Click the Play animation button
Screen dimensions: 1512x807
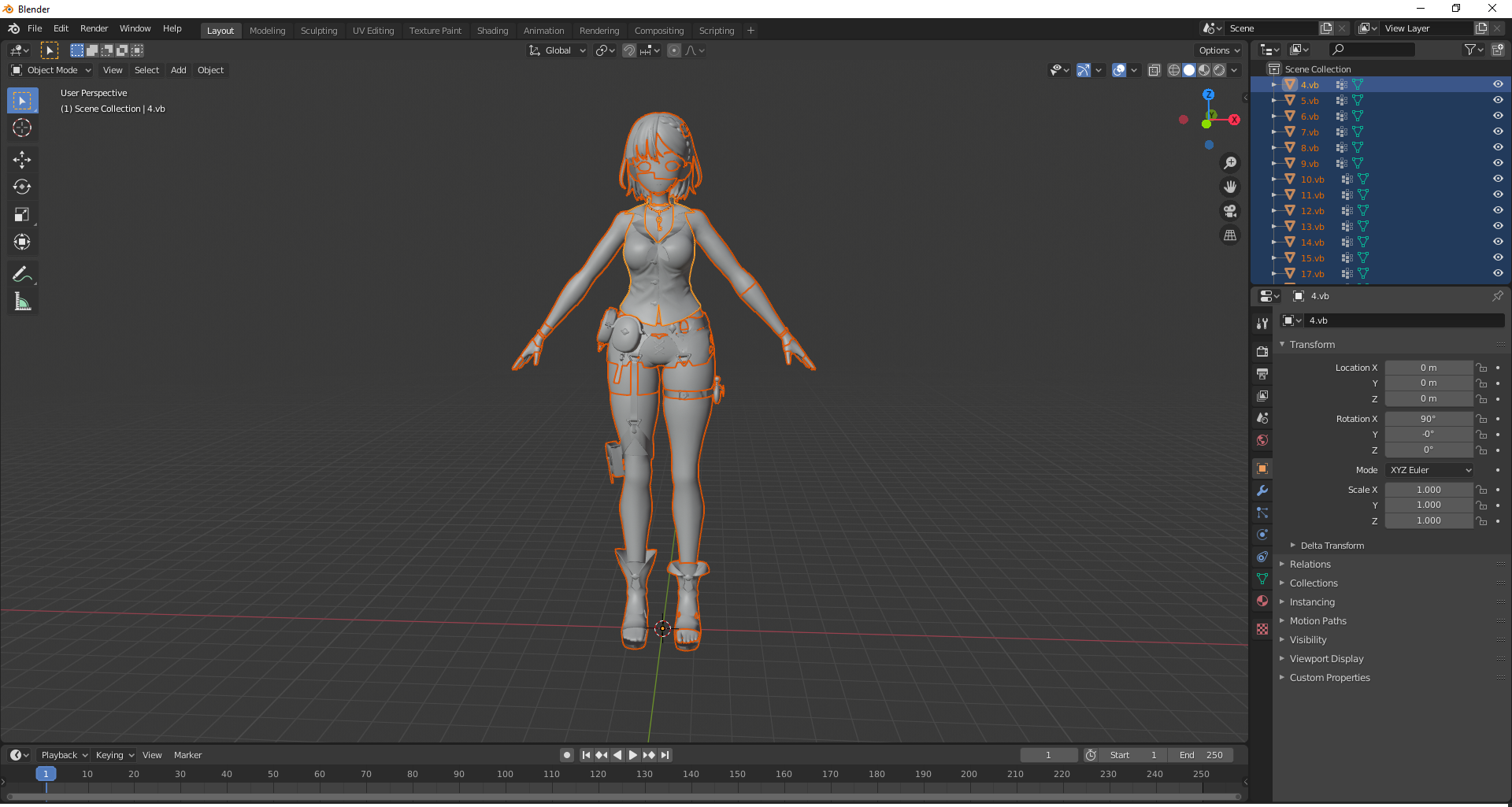(x=633, y=755)
